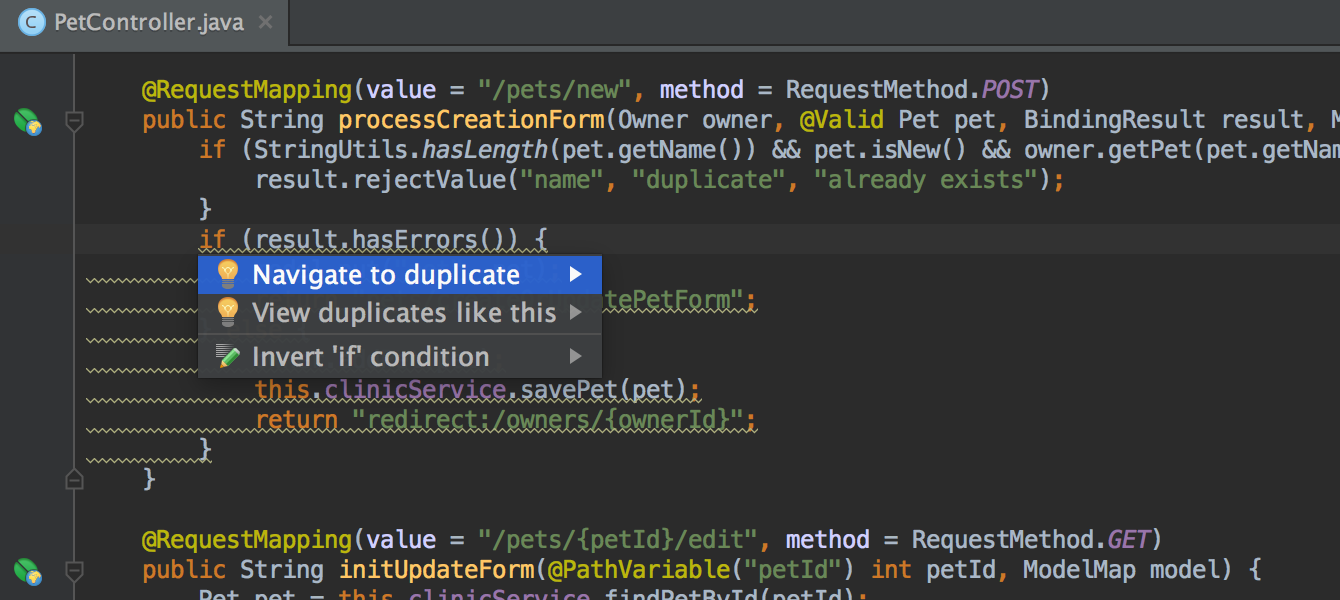Choose View duplicates like this action

pyautogui.click(x=404, y=313)
